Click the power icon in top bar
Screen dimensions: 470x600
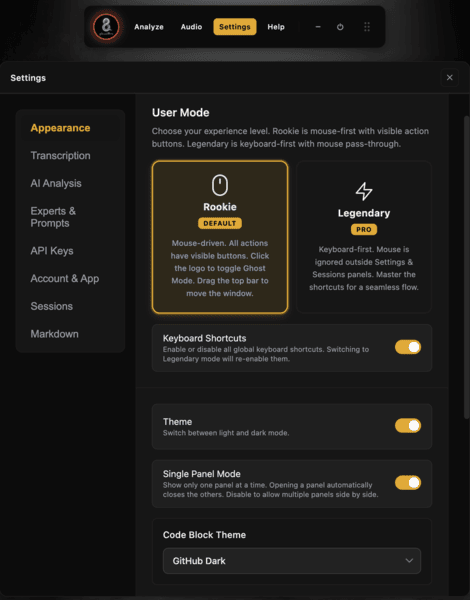coord(340,27)
